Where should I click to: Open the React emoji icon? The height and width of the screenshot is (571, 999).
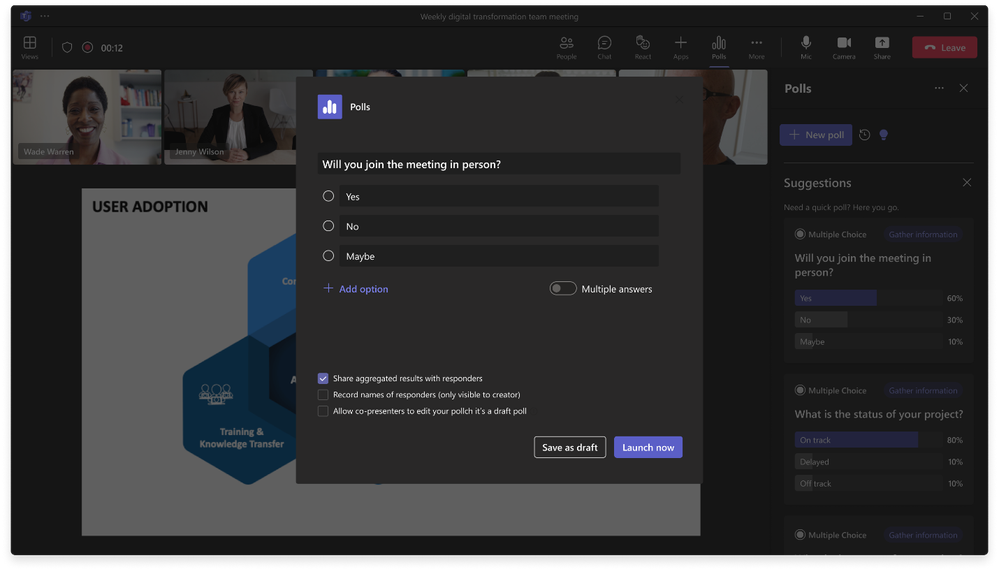pyautogui.click(x=642, y=43)
